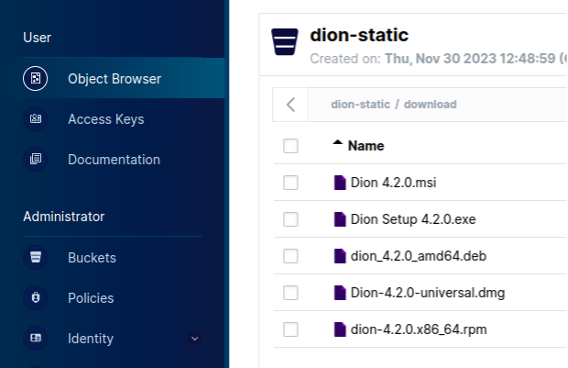Click file icon of Dion 4.2.0.msi

(x=339, y=183)
